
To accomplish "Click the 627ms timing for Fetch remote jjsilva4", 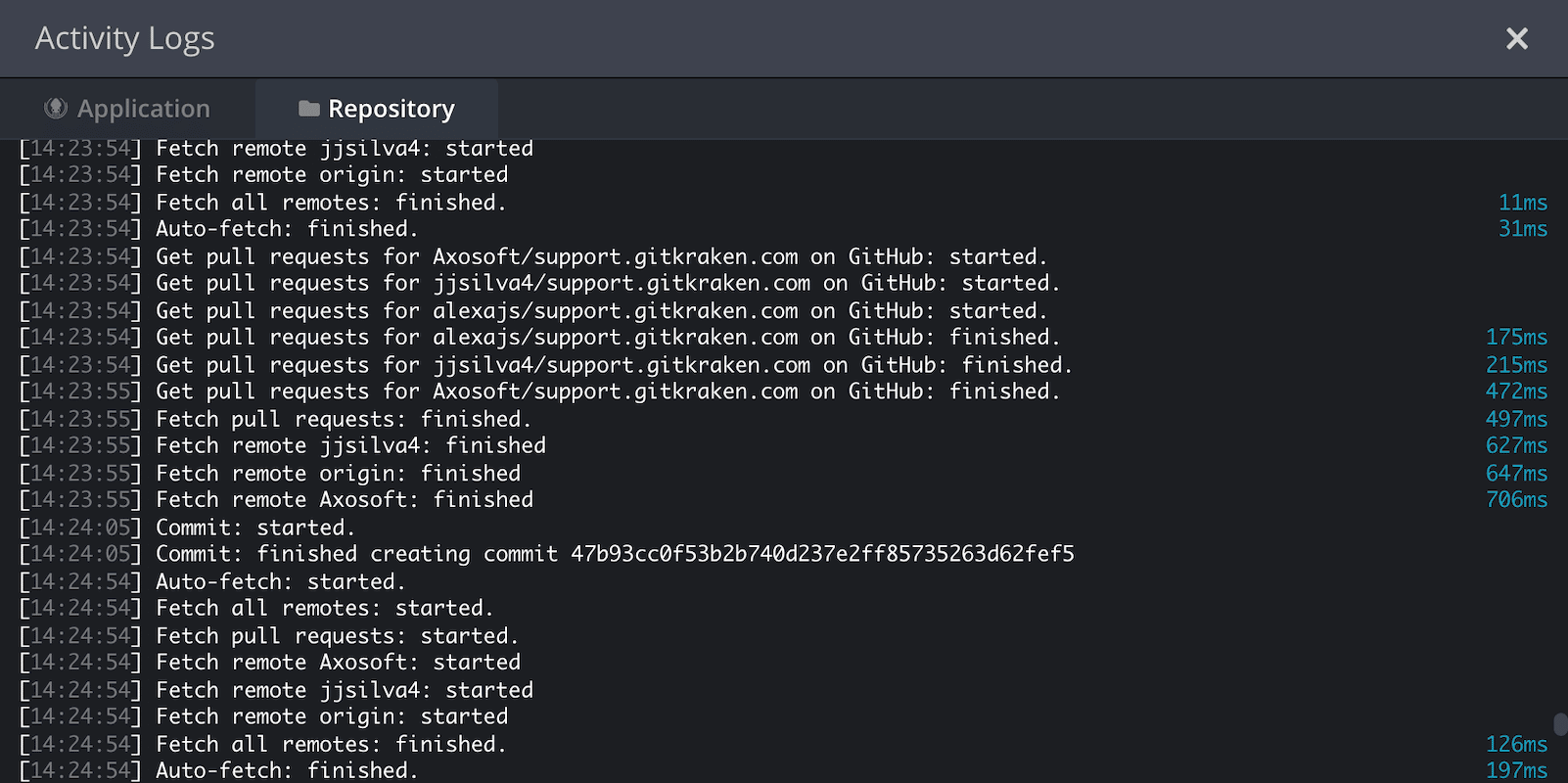I will [1517, 444].
